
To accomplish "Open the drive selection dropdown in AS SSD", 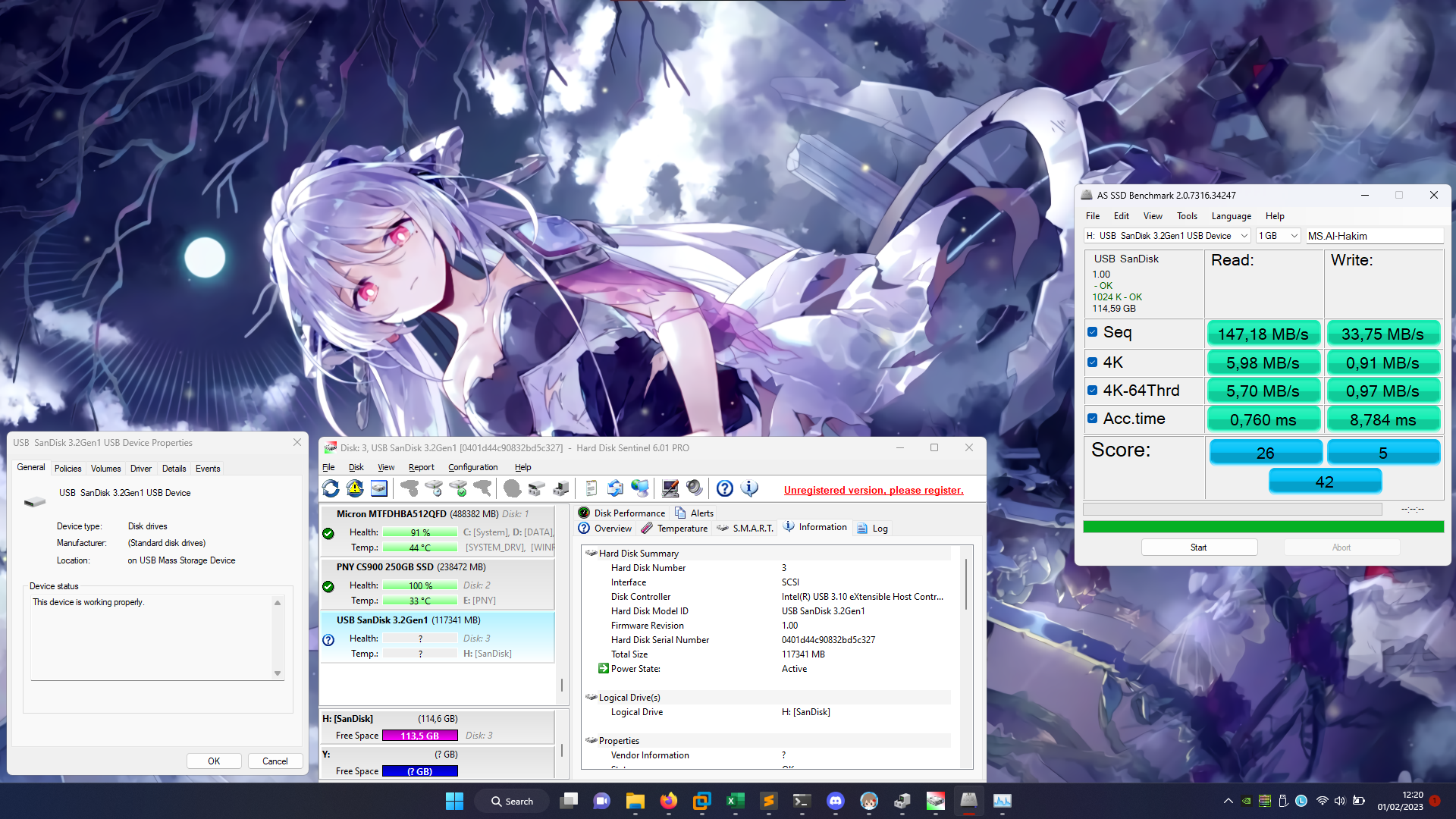I will 1167,236.
